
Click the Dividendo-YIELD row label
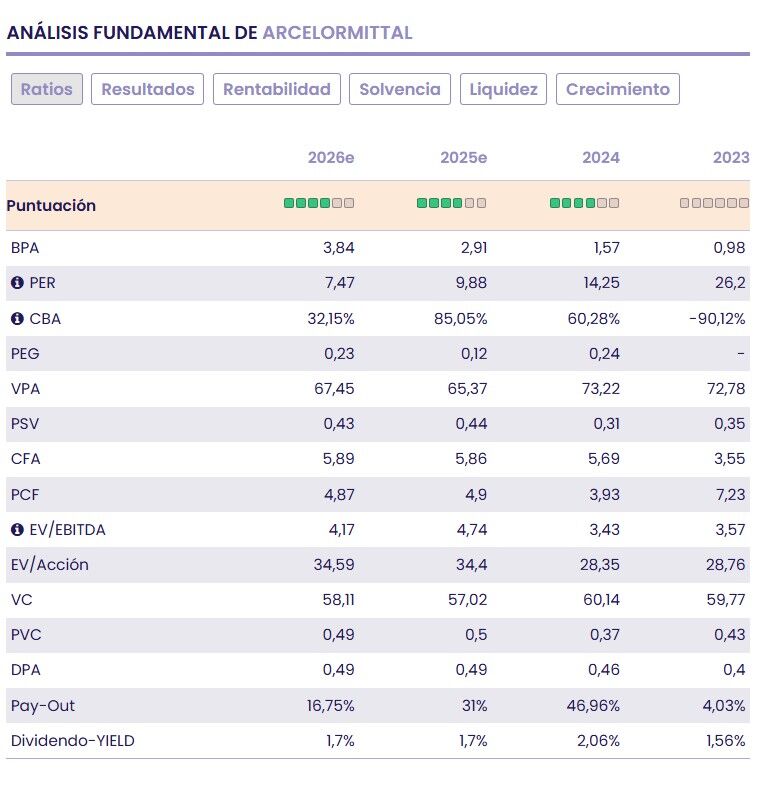pyautogui.click(x=72, y=741)
